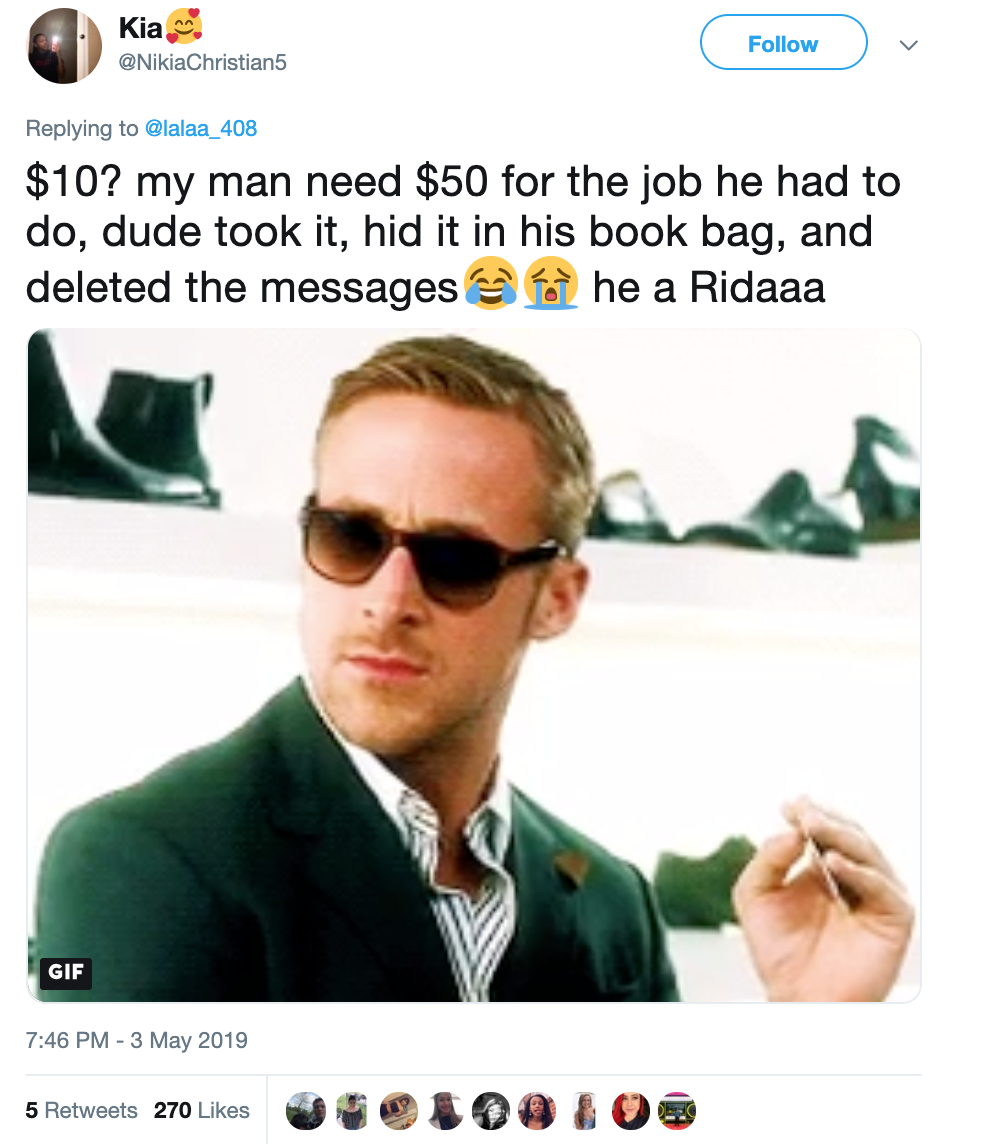Click the tears of joy emoji
Screen dimensions: 982x1144
tap(491, 283)
